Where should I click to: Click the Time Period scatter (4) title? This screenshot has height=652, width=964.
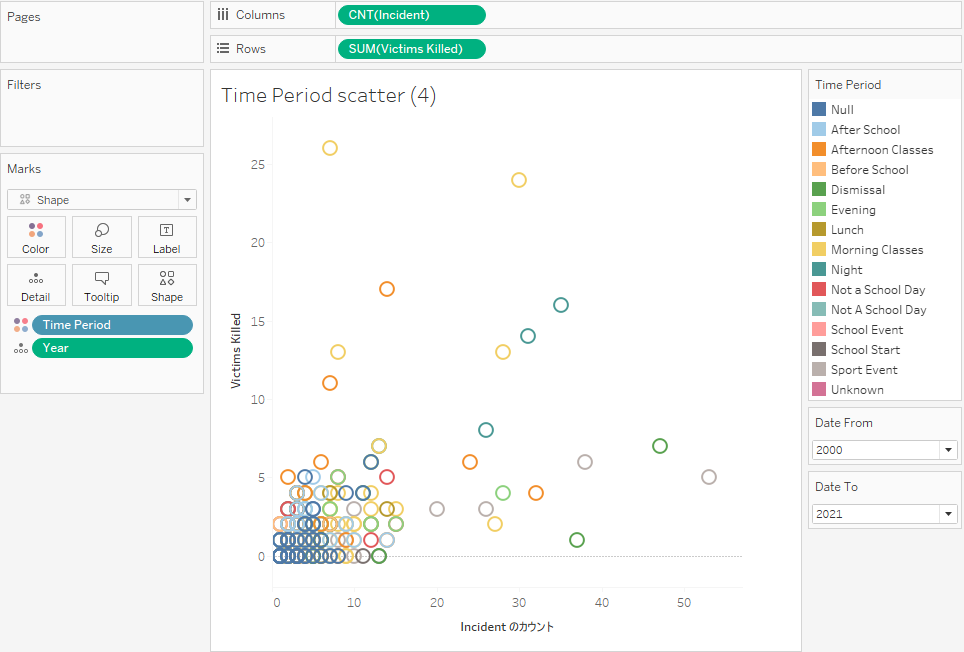(328, 95)
